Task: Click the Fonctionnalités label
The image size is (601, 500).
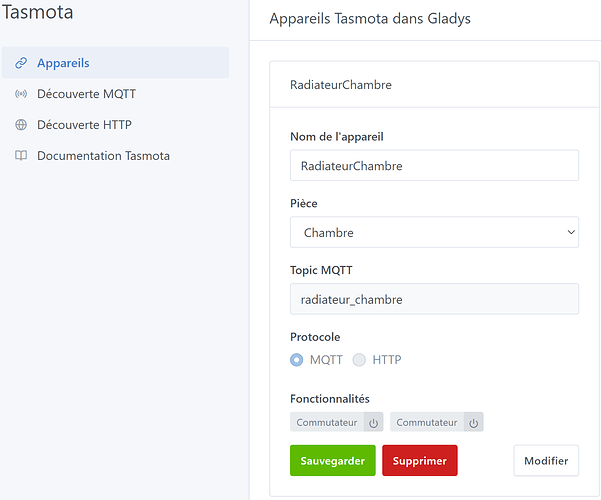Action: click(x=330, y=399)
